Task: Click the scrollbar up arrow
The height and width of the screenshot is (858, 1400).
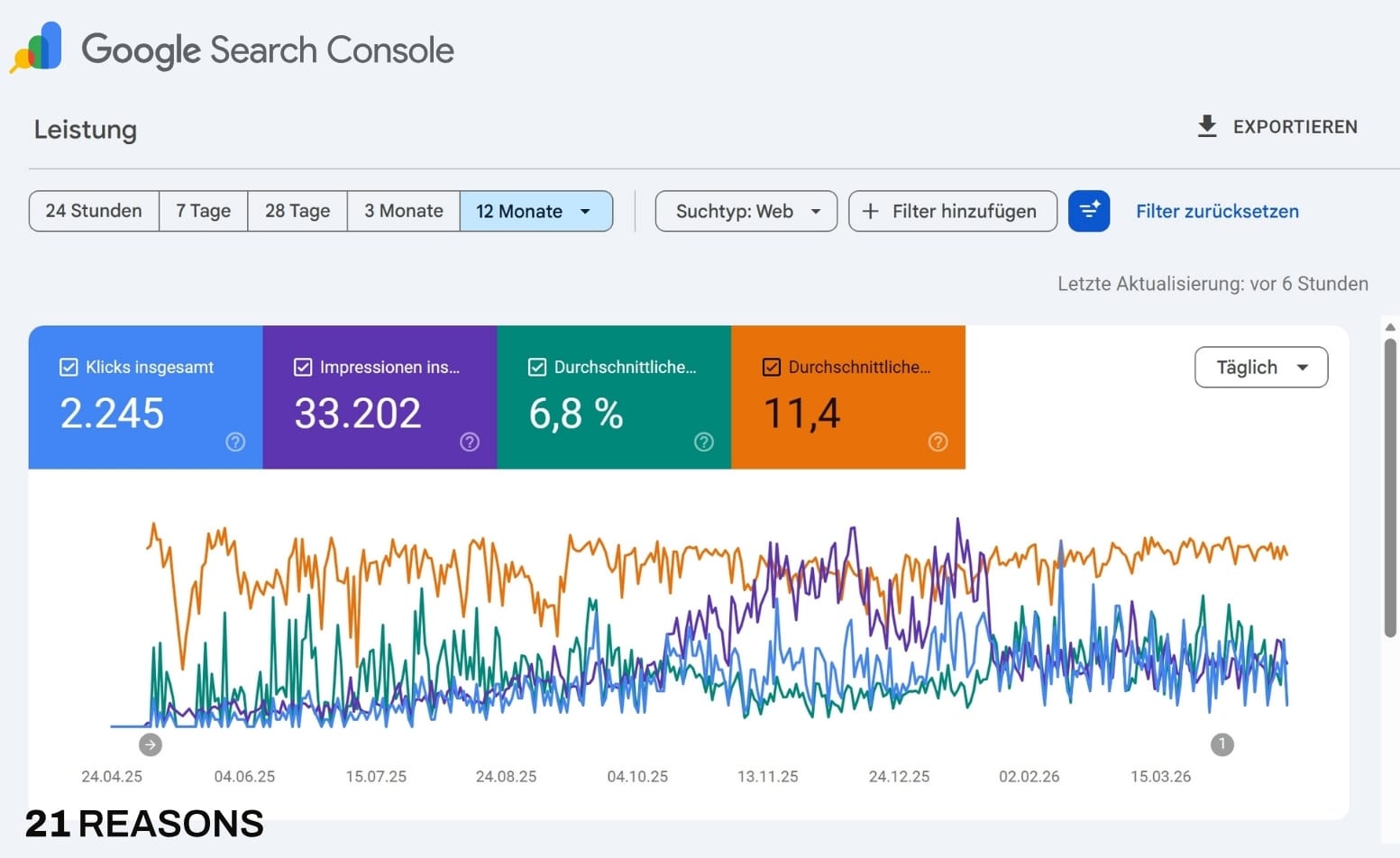Action: pos(1390,327)
